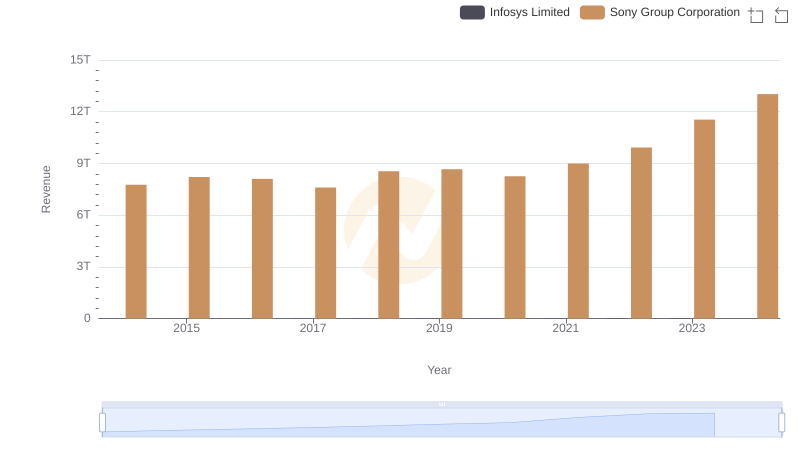The height and width of the screenshot is (461, 800).
Task: Toggle Sony Group Corporation legend series
Action: [660, 12]
